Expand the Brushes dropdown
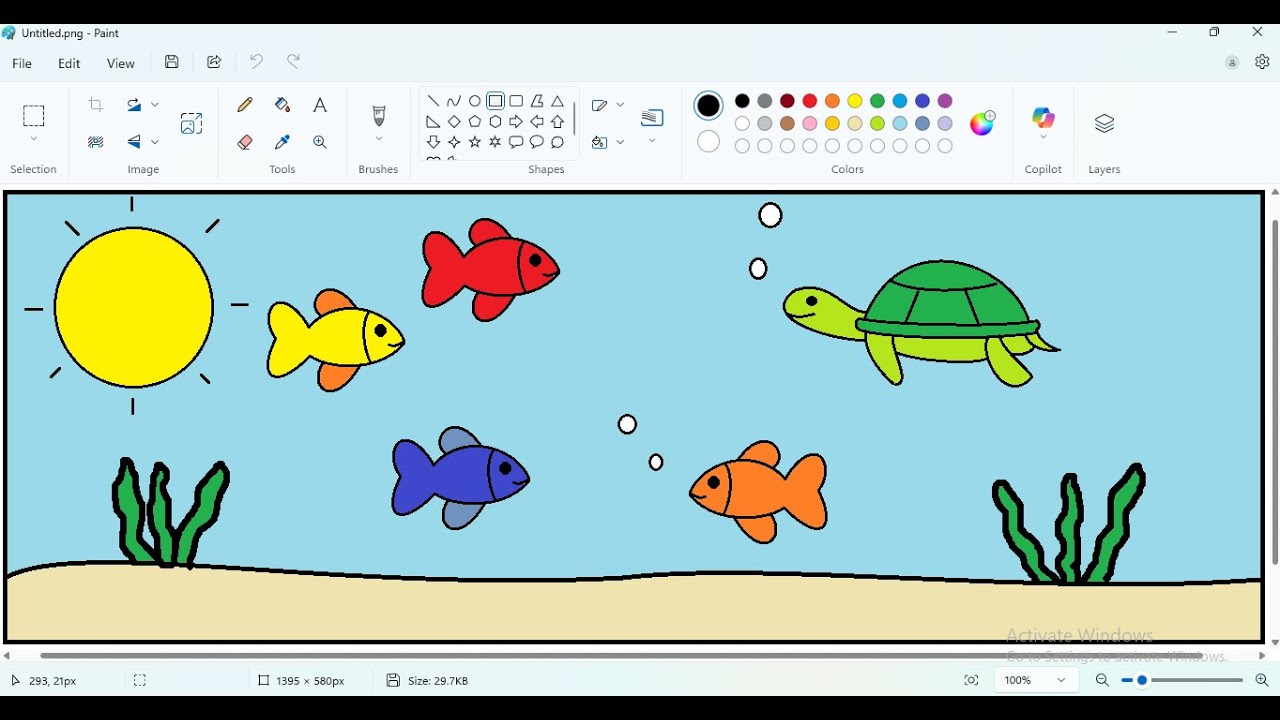 click(379, 140)
